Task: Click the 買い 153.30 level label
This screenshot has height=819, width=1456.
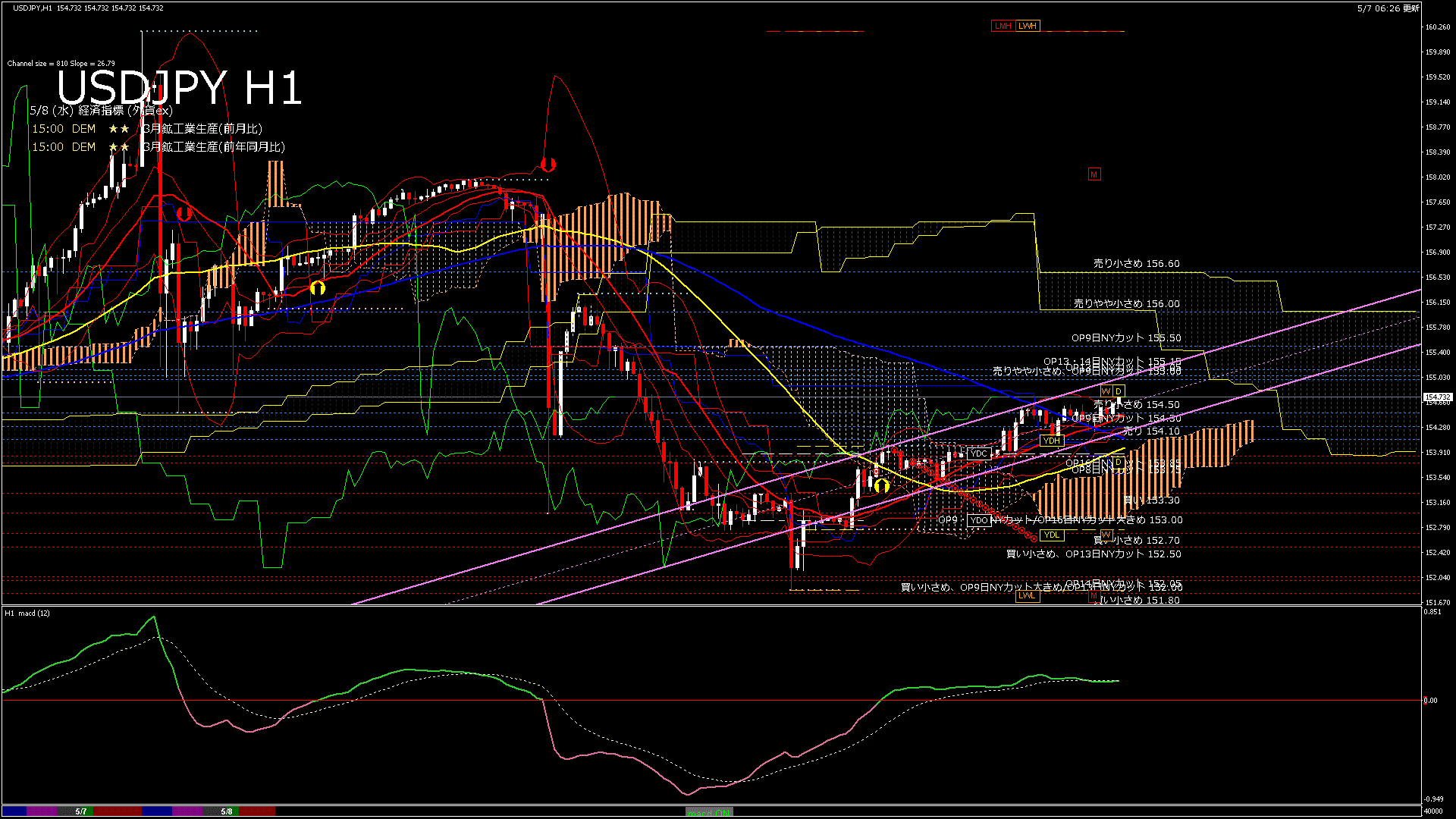Action: click(1150, 500)
